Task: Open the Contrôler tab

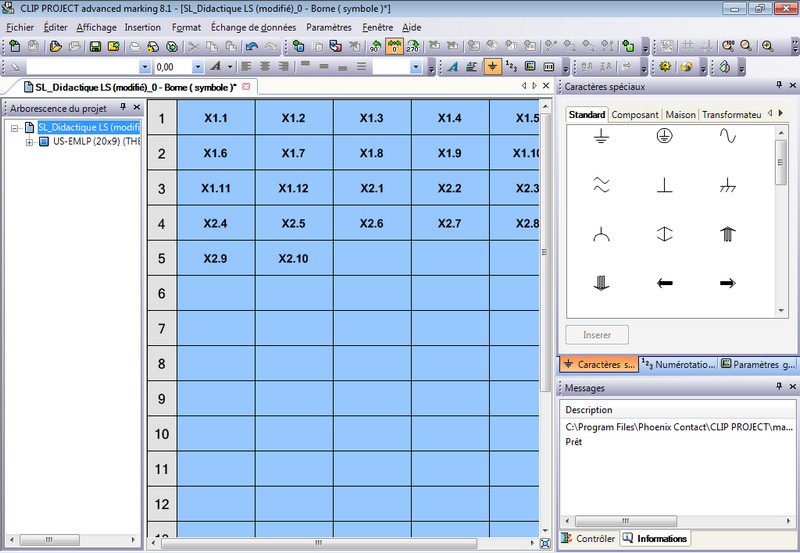Action: click(x=589, y=538)
